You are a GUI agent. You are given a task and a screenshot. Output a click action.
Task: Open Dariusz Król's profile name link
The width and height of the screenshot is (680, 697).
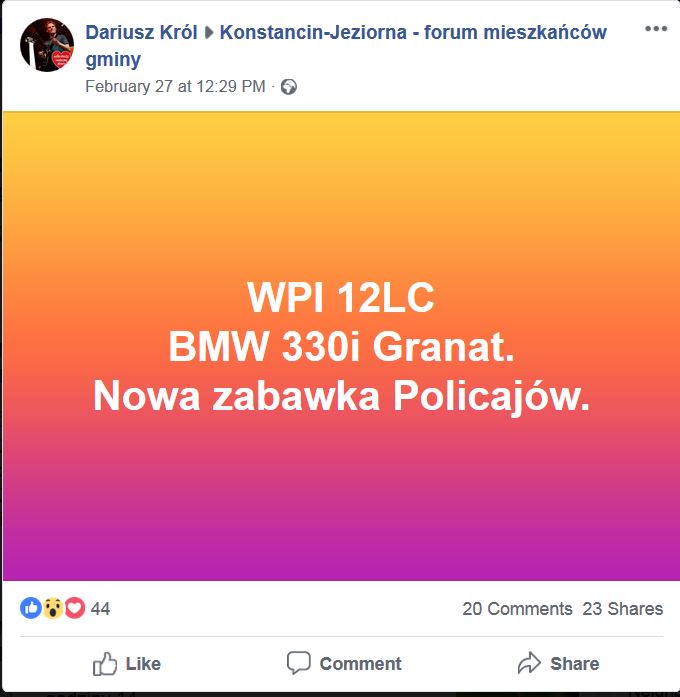click(x=141, y=32)
